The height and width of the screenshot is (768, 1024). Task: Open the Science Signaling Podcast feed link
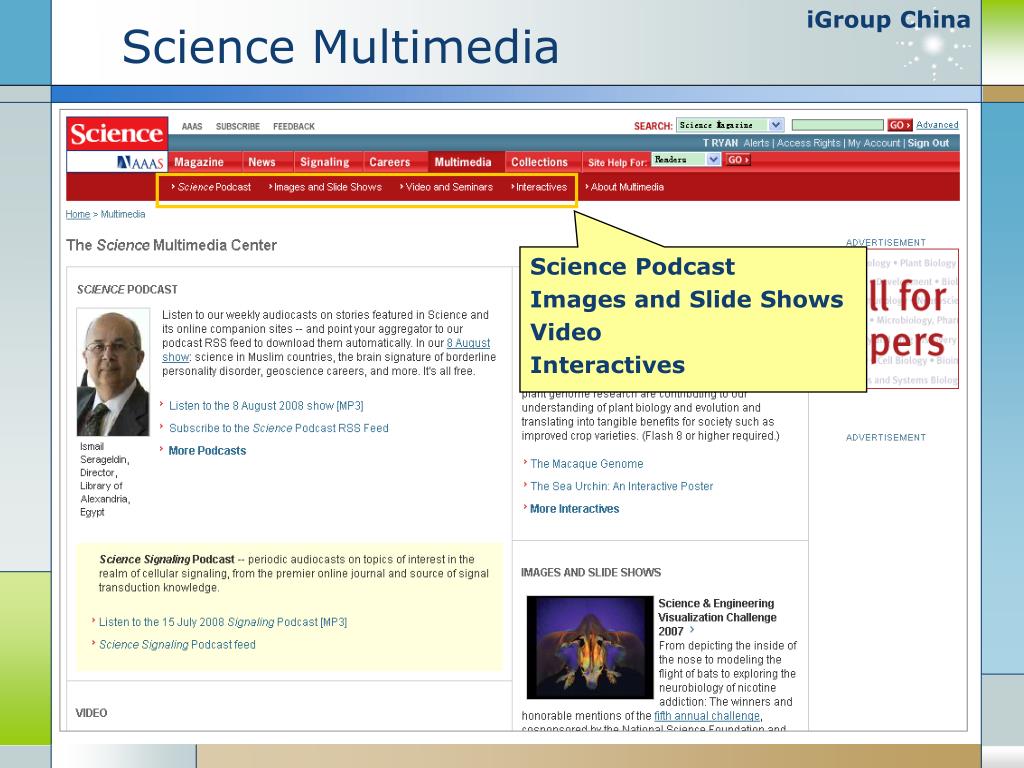pos(177,645)
